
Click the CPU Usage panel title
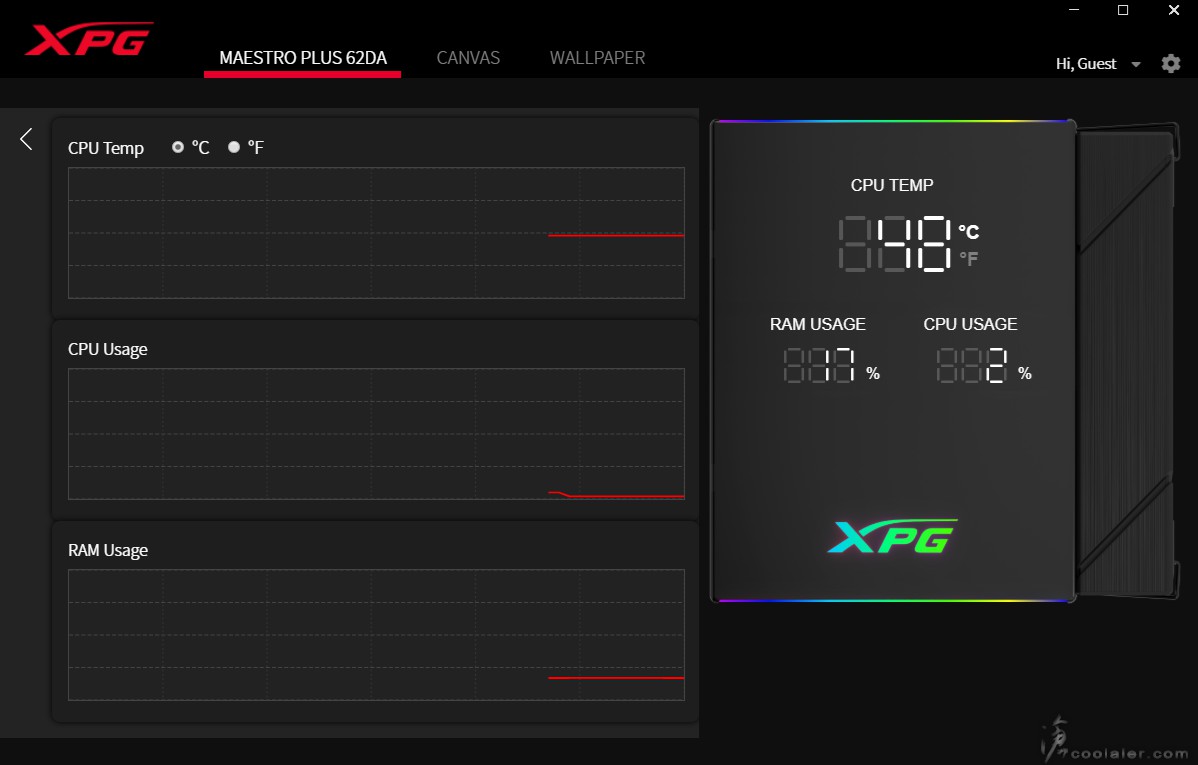click(x=108, y=349)
